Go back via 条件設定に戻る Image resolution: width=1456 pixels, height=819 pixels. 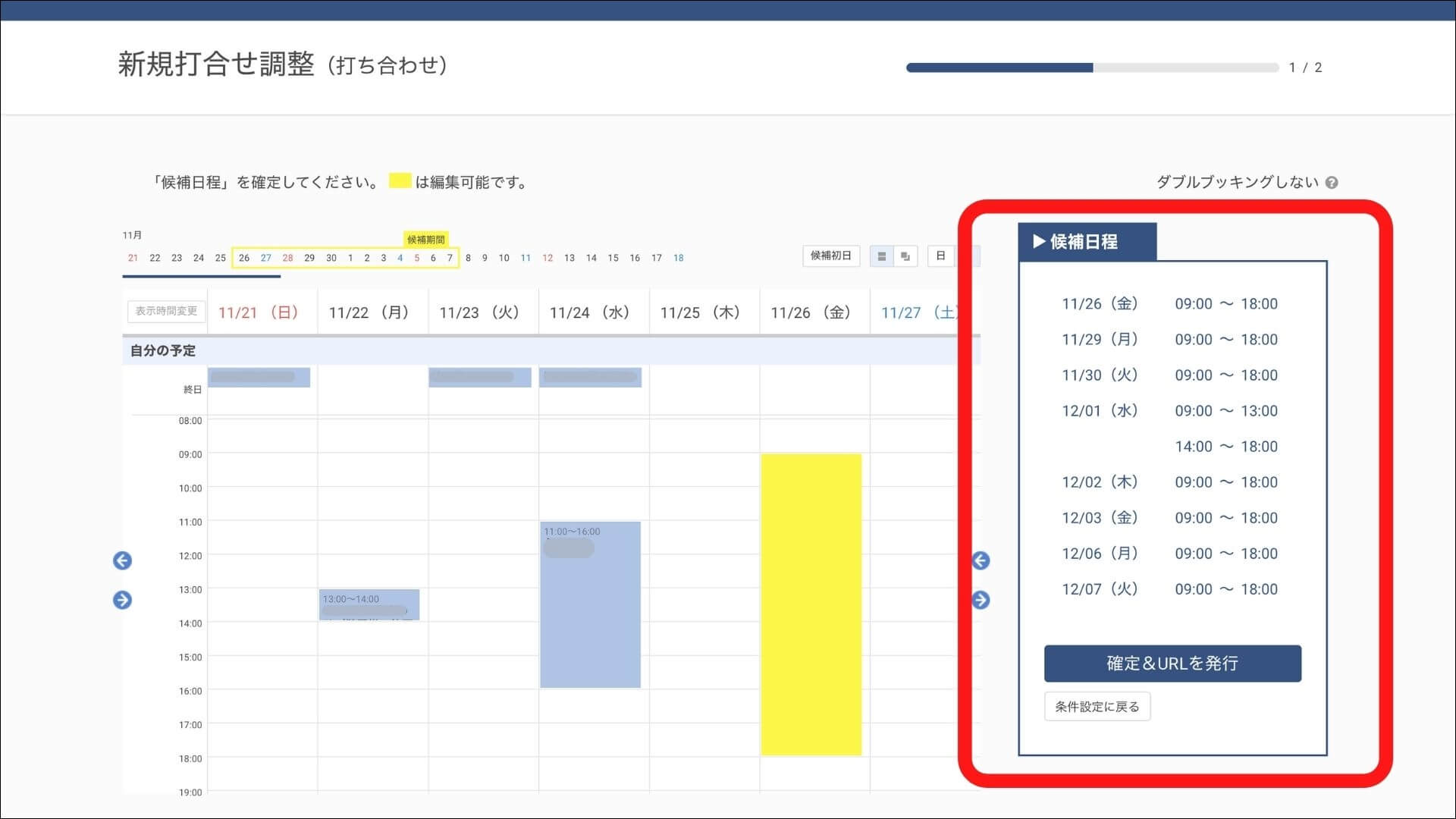coord(1097,707)
